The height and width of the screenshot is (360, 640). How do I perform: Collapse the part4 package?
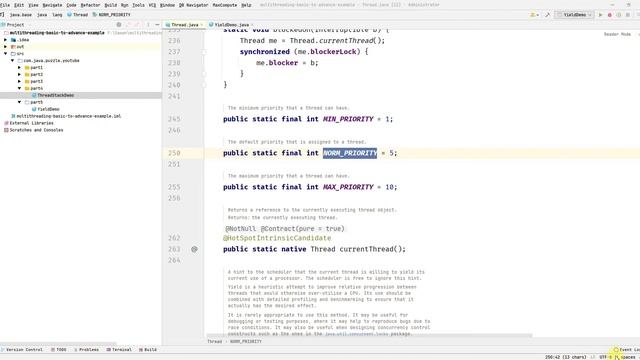20,88
